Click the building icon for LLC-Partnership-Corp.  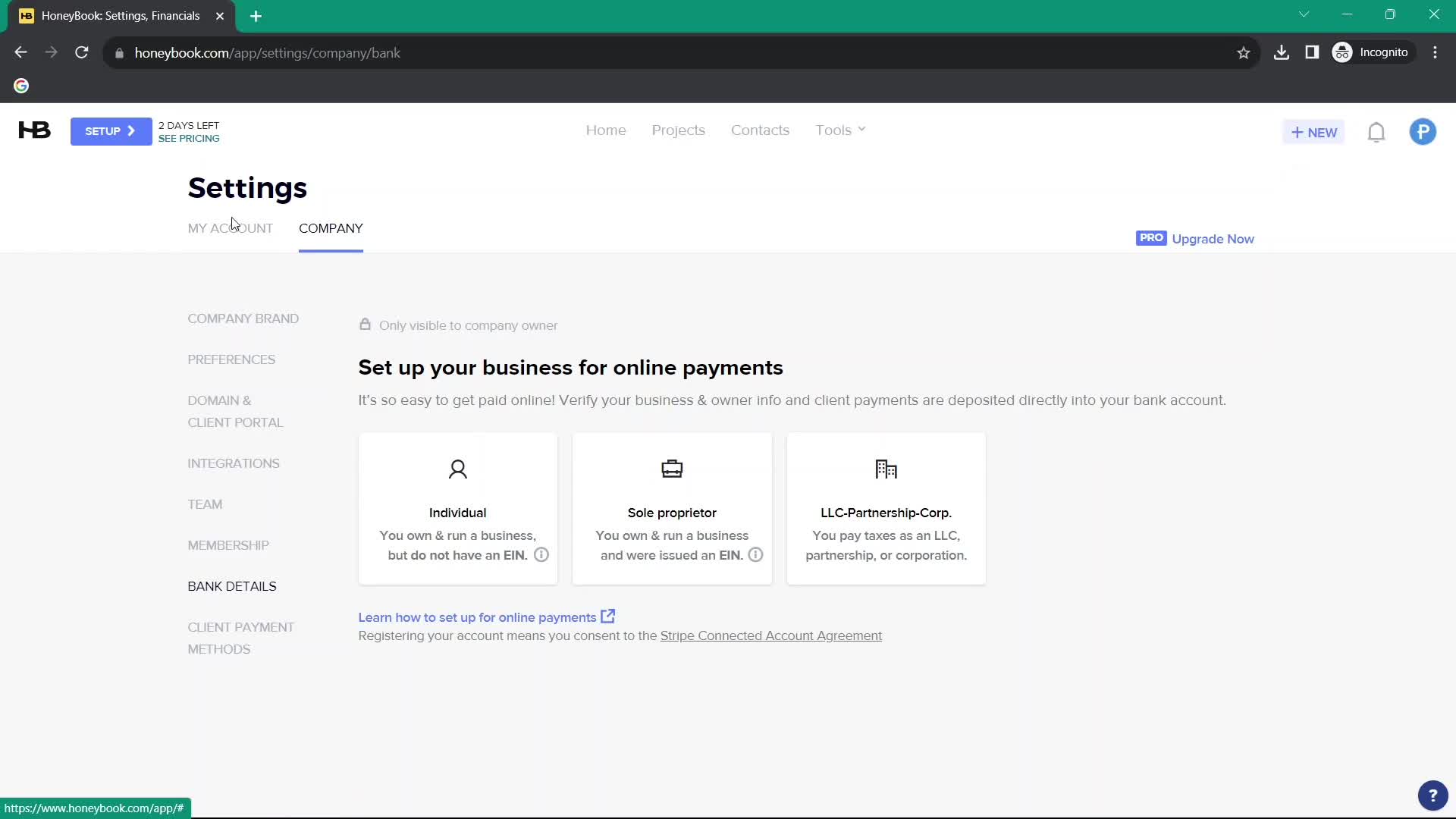pos(886,469)
